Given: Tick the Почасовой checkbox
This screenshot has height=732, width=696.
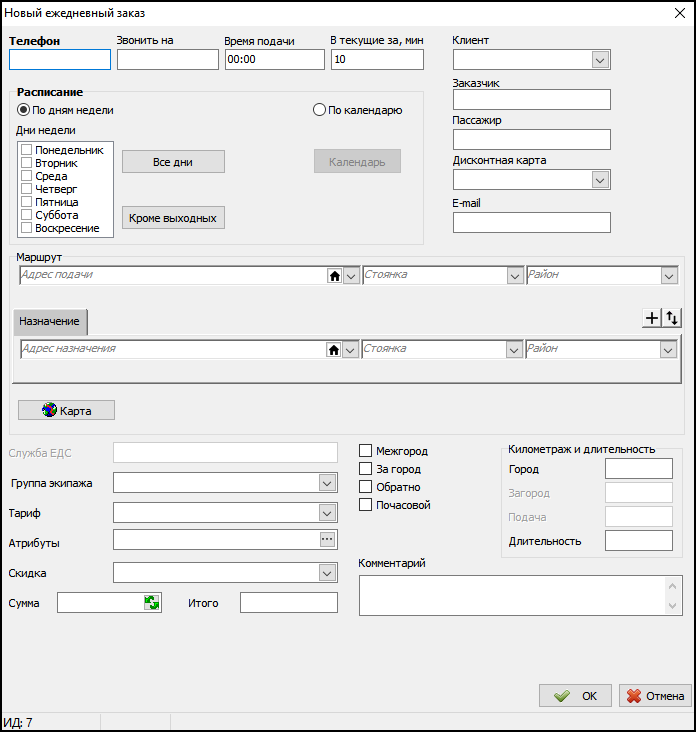Looking at the screenshot, I should [366, 505].
